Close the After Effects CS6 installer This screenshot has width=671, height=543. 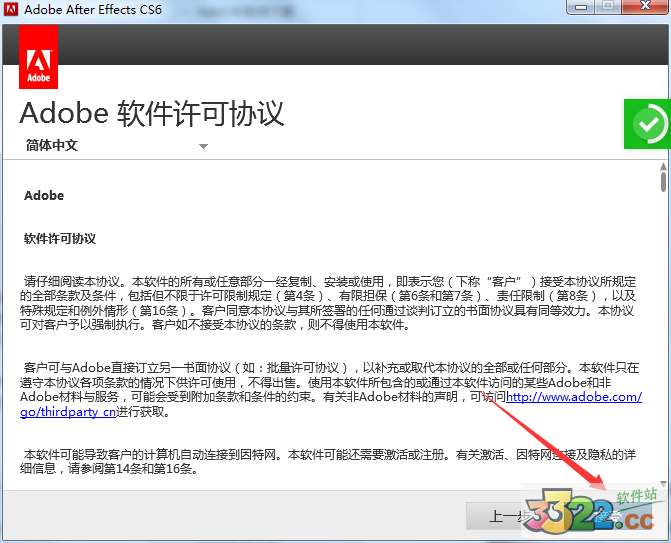pyautogui.click(x=645, y=6)
